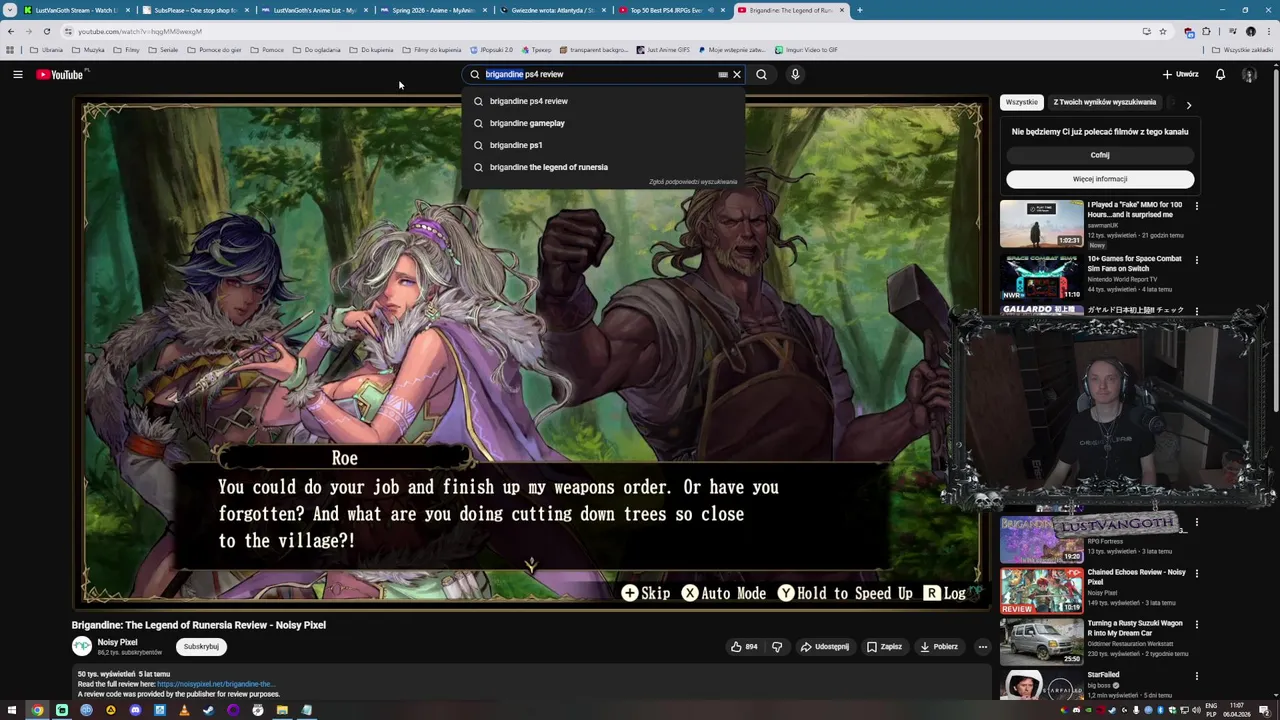The width and height of the screenshot is (1280, 720).
Task: Select the 'Z Twoich wyników wyszukiwania' chip
Action: [x=1104, y=102]
